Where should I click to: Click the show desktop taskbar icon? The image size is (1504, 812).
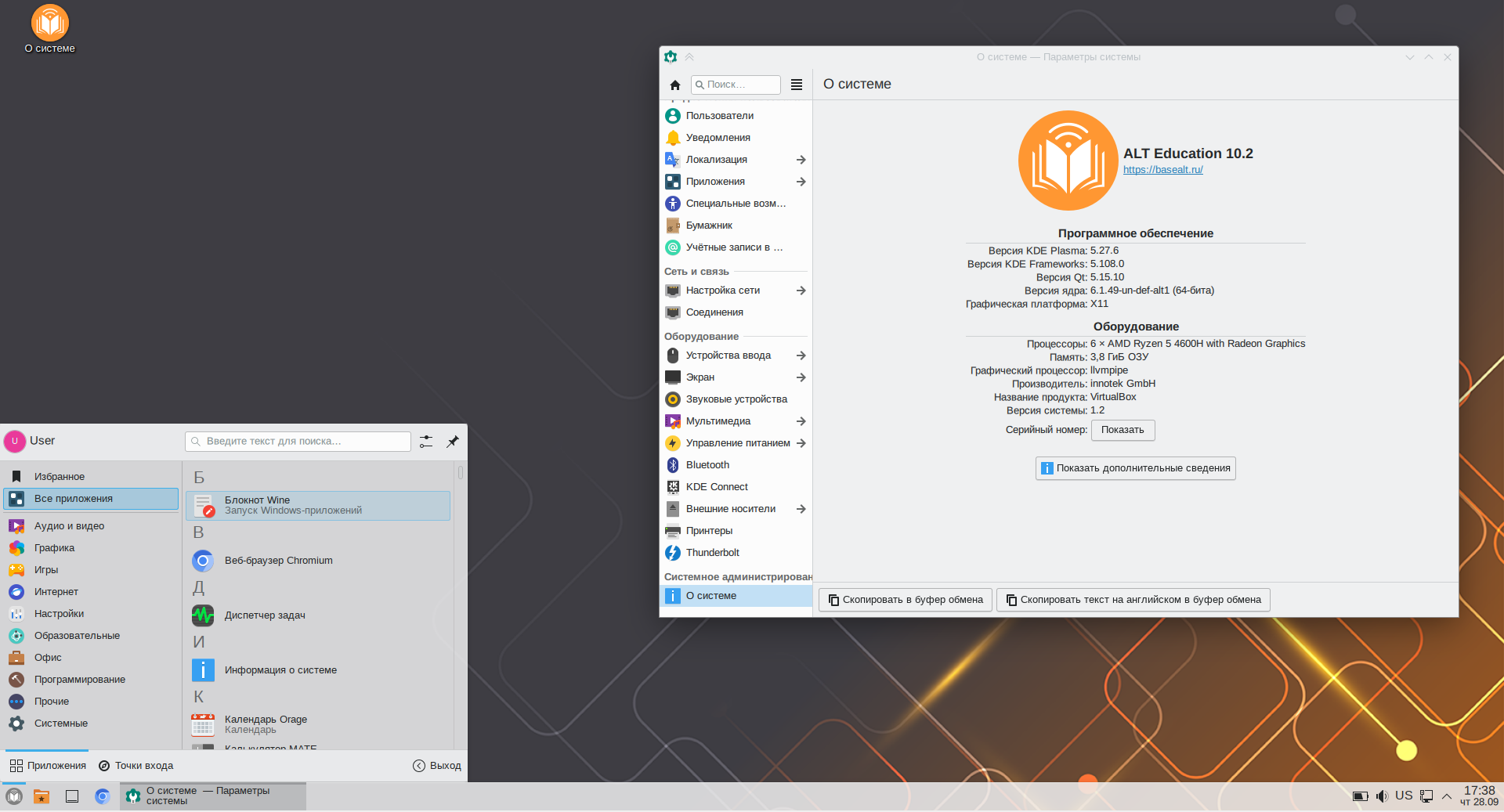click(72, 796)
